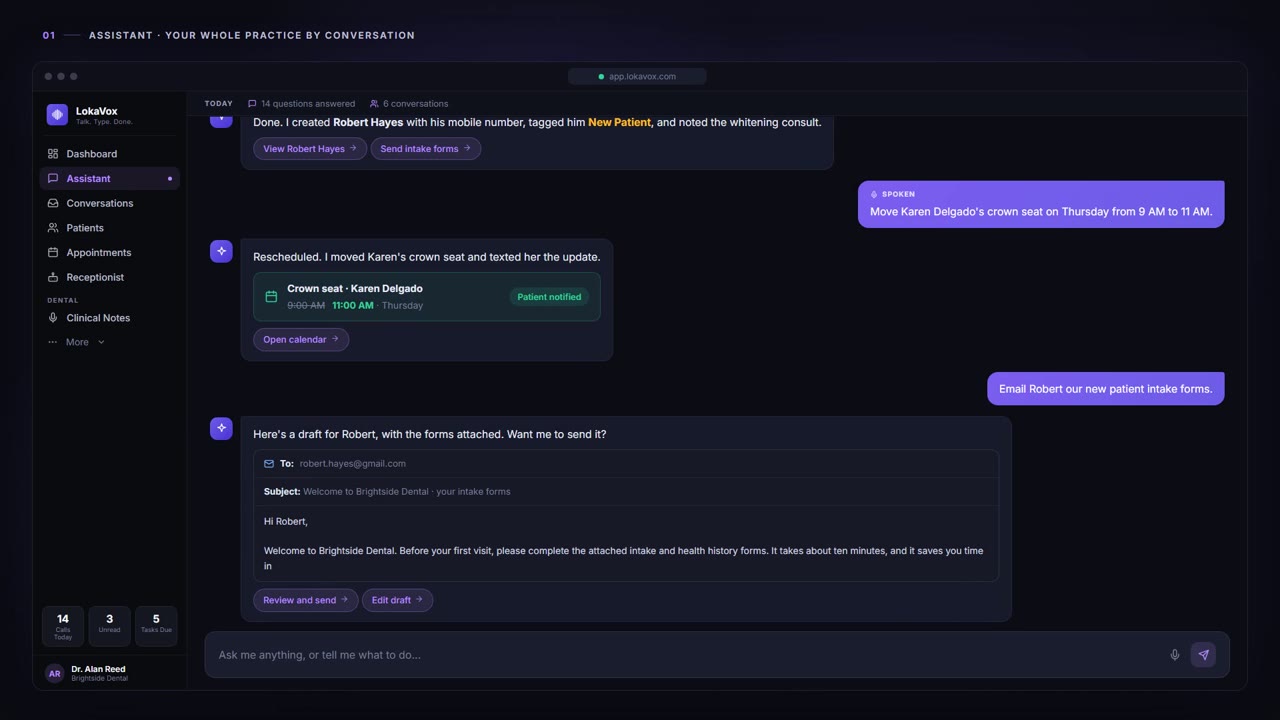Image resolution: width=1280 pixels, height=720 pixels.
Task: Click the three-dot More icon
Action: [53, 342]
